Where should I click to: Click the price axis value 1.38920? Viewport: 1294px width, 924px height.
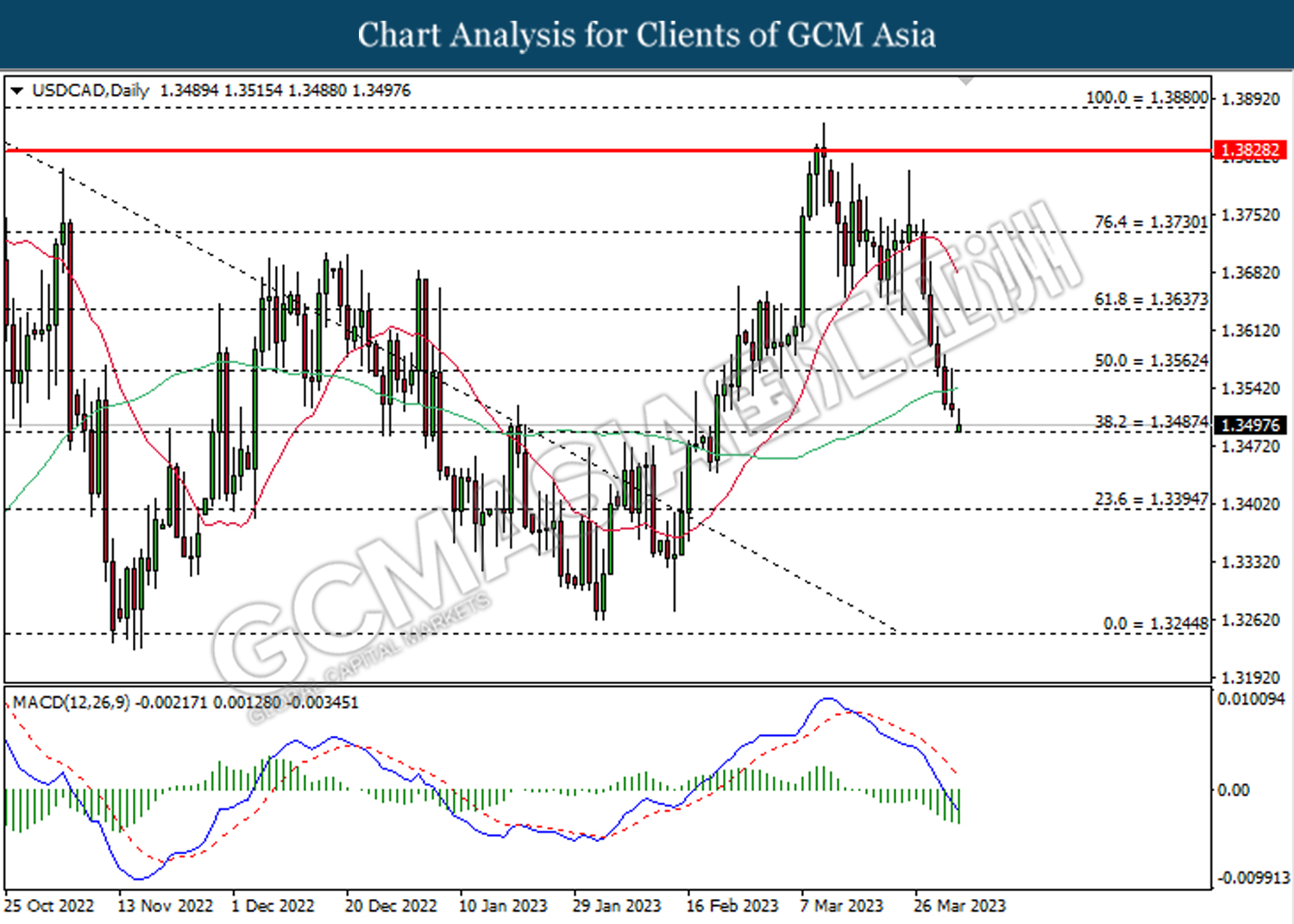(x=1251, y=98)
